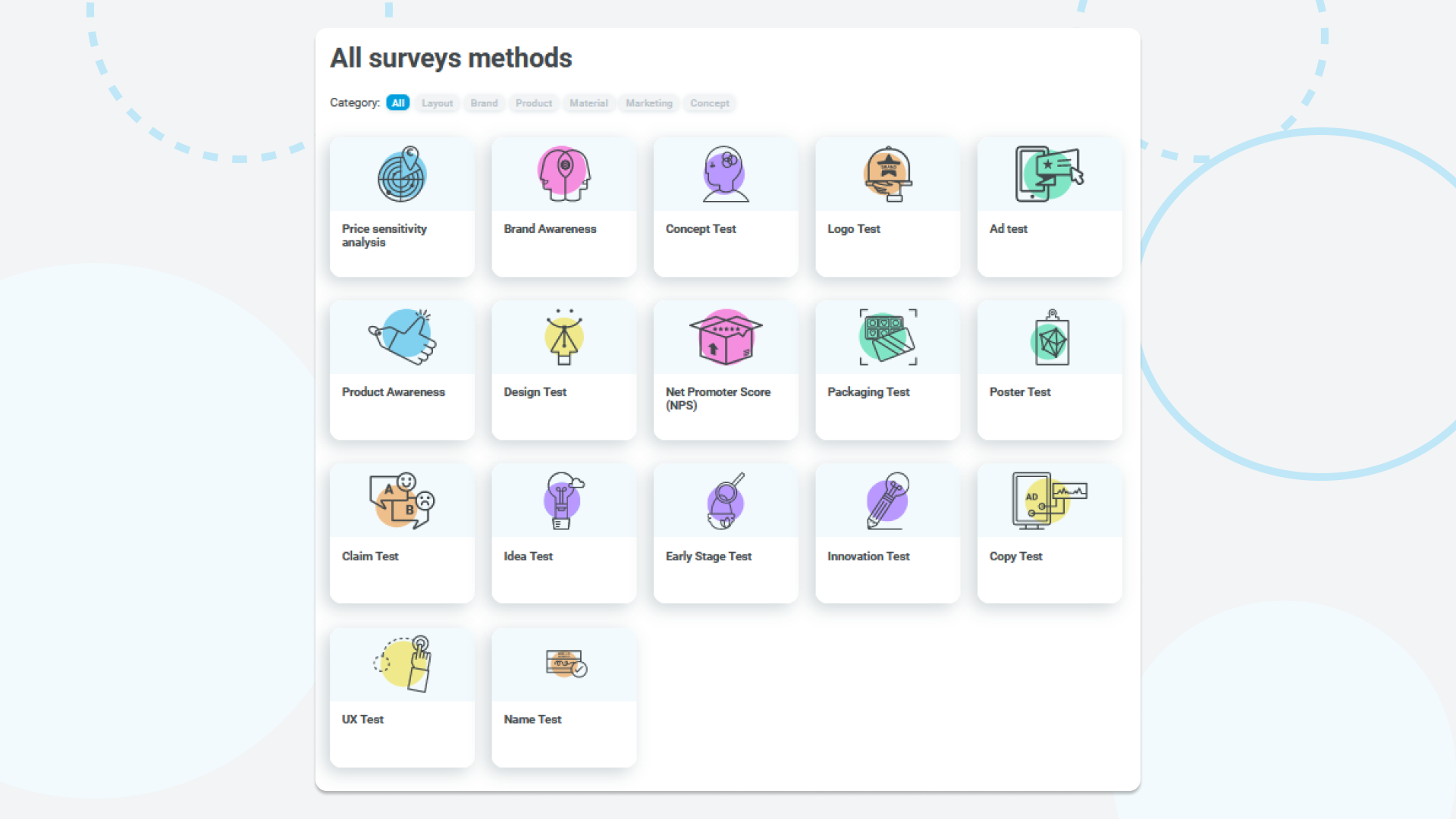Screen dimensions: 1456x819
Task: Click the Ad test tablet icon
Action: (x=1050, y=174)
